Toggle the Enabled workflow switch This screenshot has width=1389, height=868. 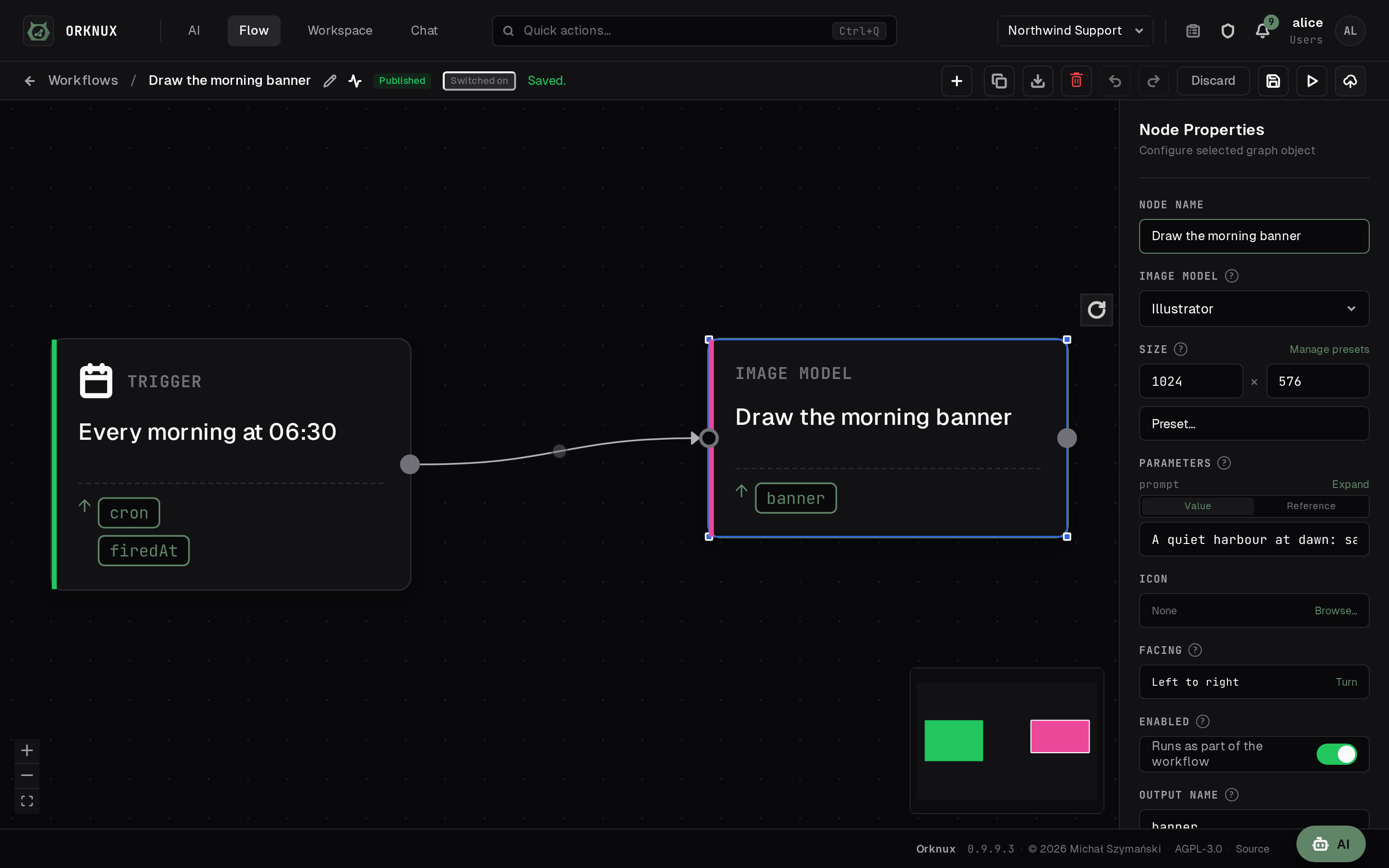click(1336, 754)
